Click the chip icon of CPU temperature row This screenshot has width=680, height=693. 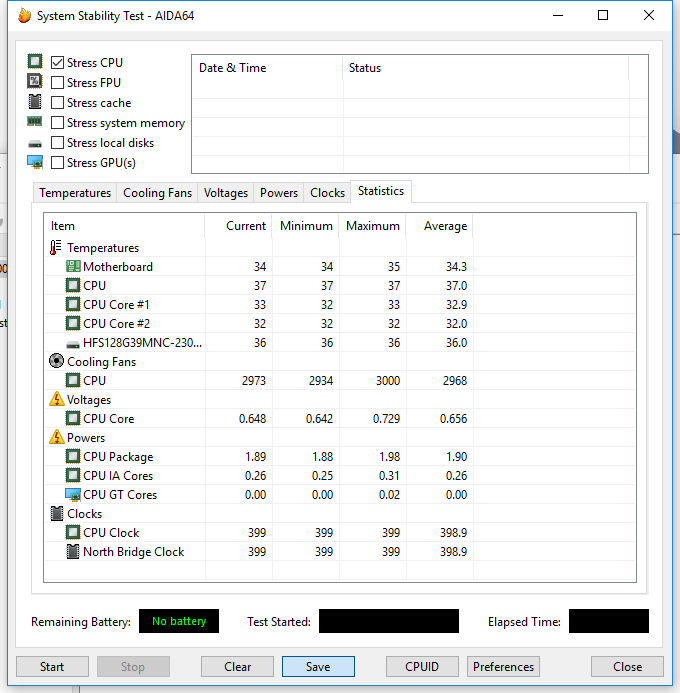(x=73, y=286)
